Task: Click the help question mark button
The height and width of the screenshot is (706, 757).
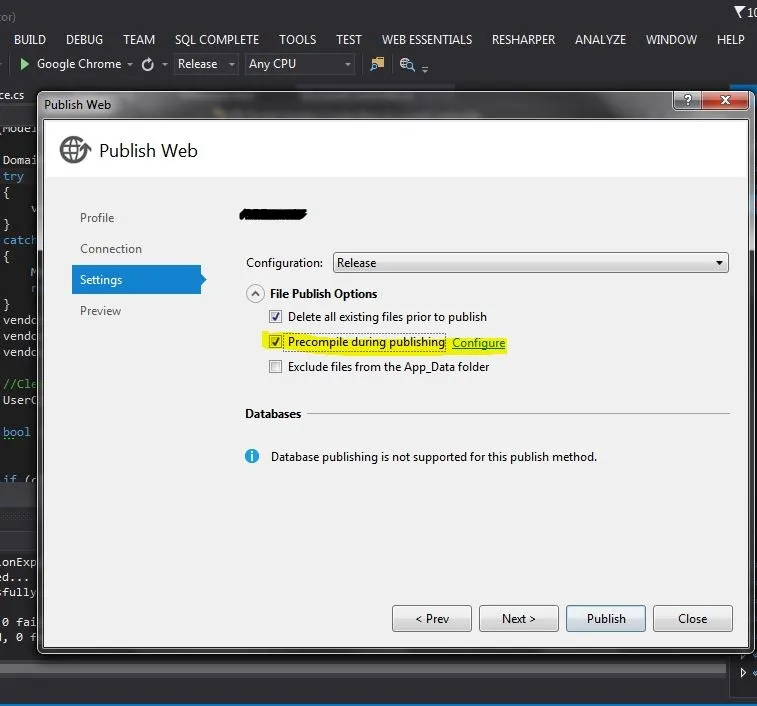Action: tap(688, 100)
